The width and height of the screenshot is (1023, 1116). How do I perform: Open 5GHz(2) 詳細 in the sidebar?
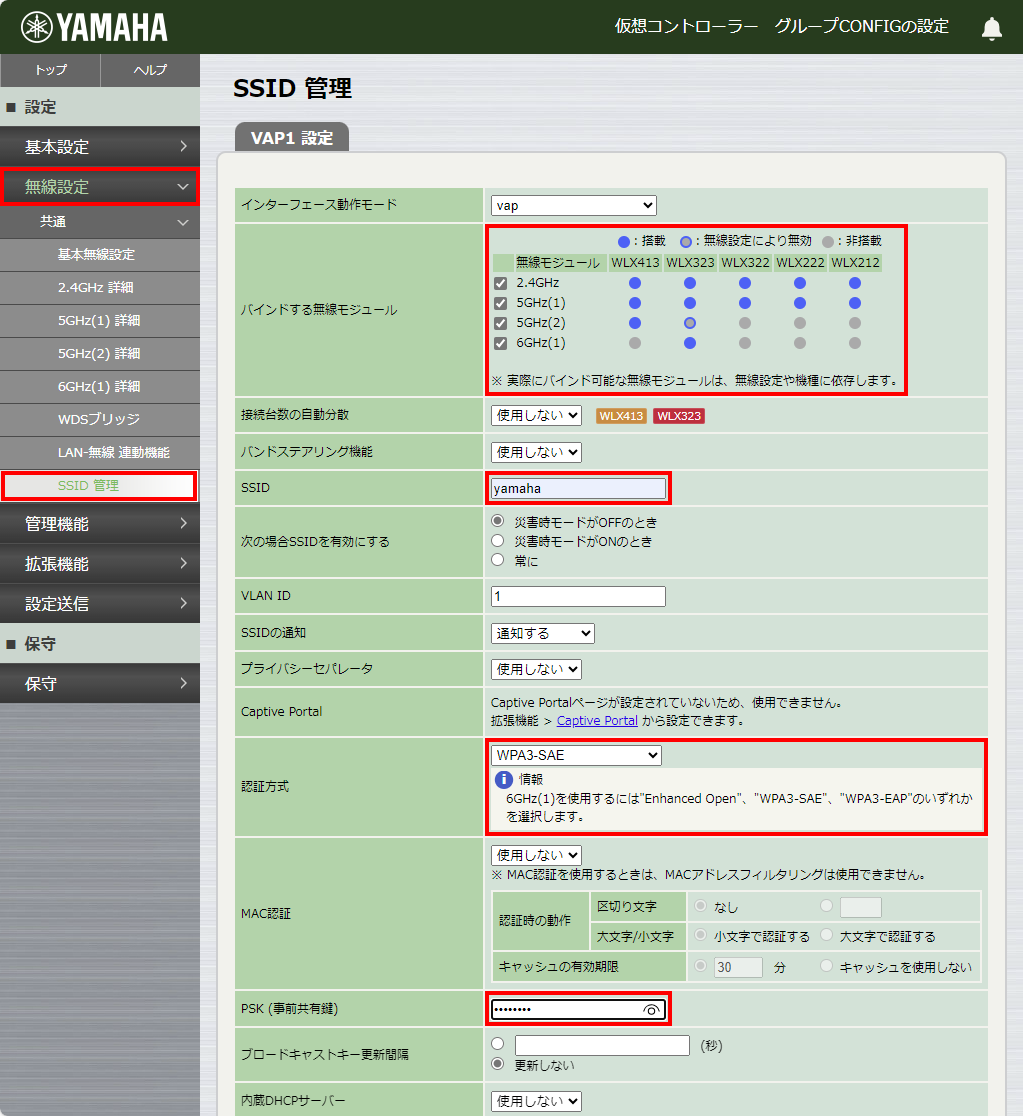[99, 354]
